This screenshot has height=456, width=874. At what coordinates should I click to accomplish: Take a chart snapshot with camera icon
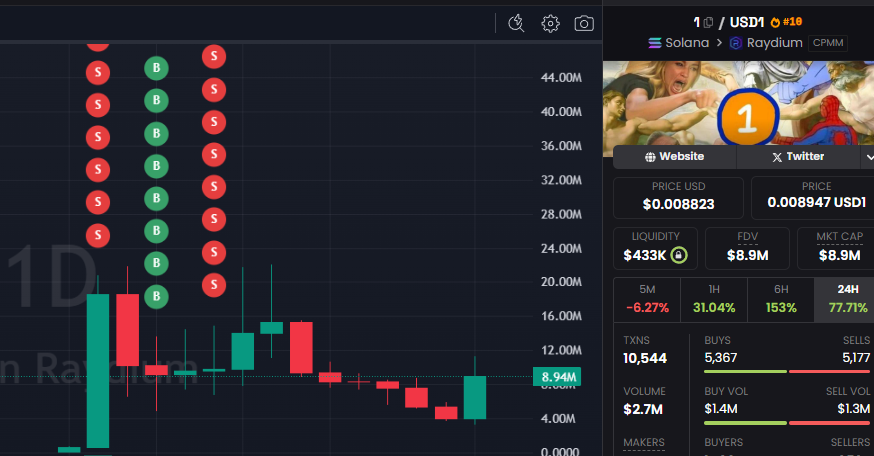584,23
